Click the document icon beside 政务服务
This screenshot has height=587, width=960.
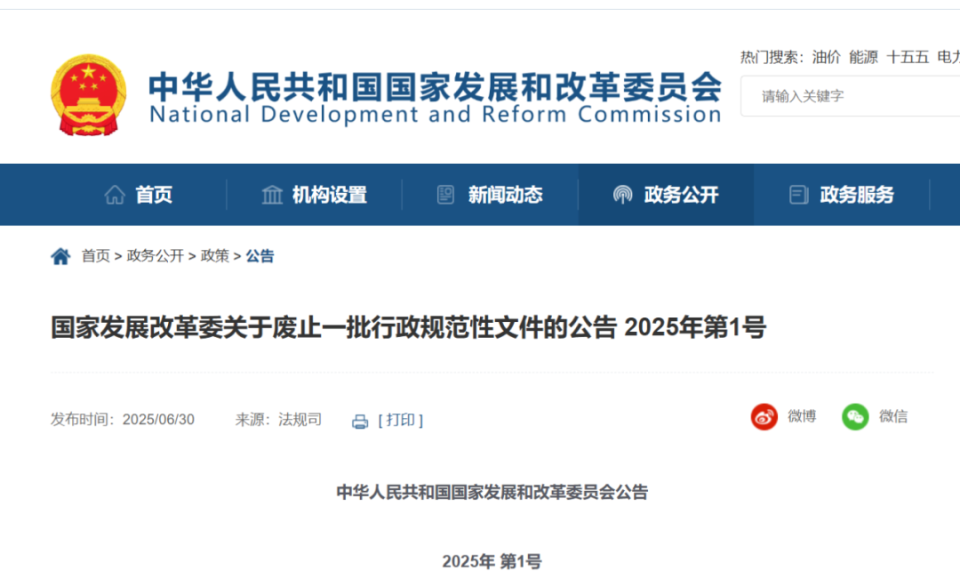pos(798,195)
